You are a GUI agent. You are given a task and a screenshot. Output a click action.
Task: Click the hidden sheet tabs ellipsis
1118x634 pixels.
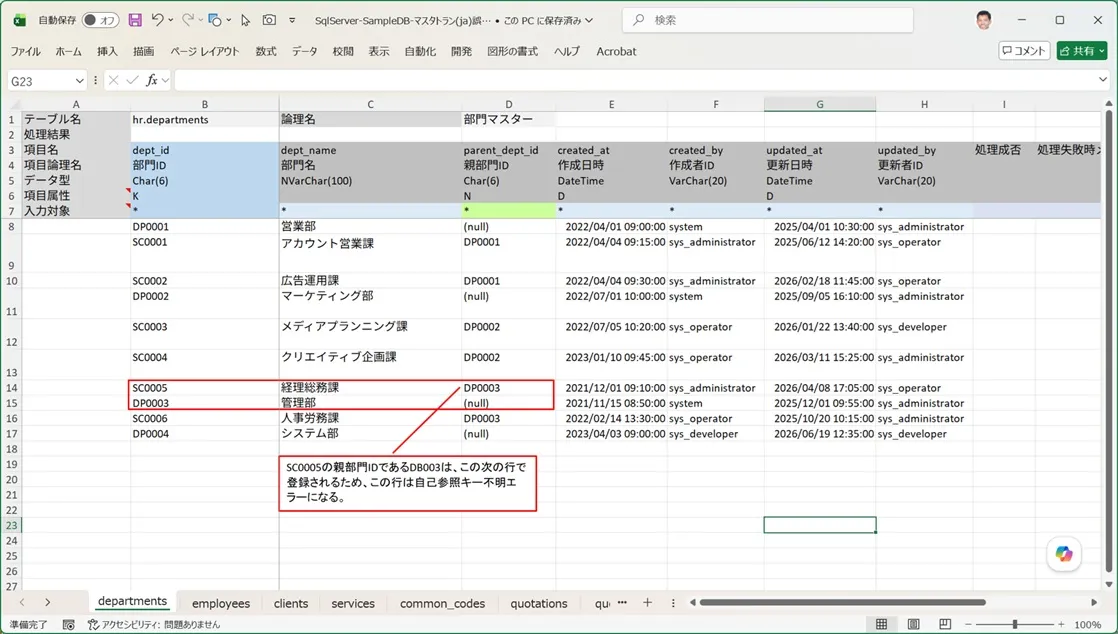622,603
